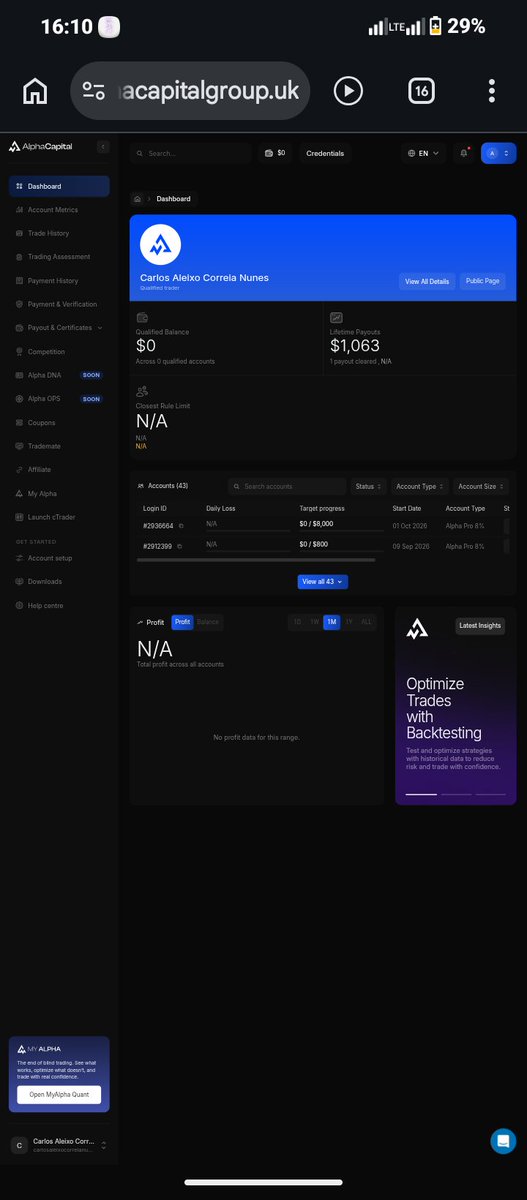Launch cTrader from the sidebar
This screenshot has width=527, height=1200.
59,517
